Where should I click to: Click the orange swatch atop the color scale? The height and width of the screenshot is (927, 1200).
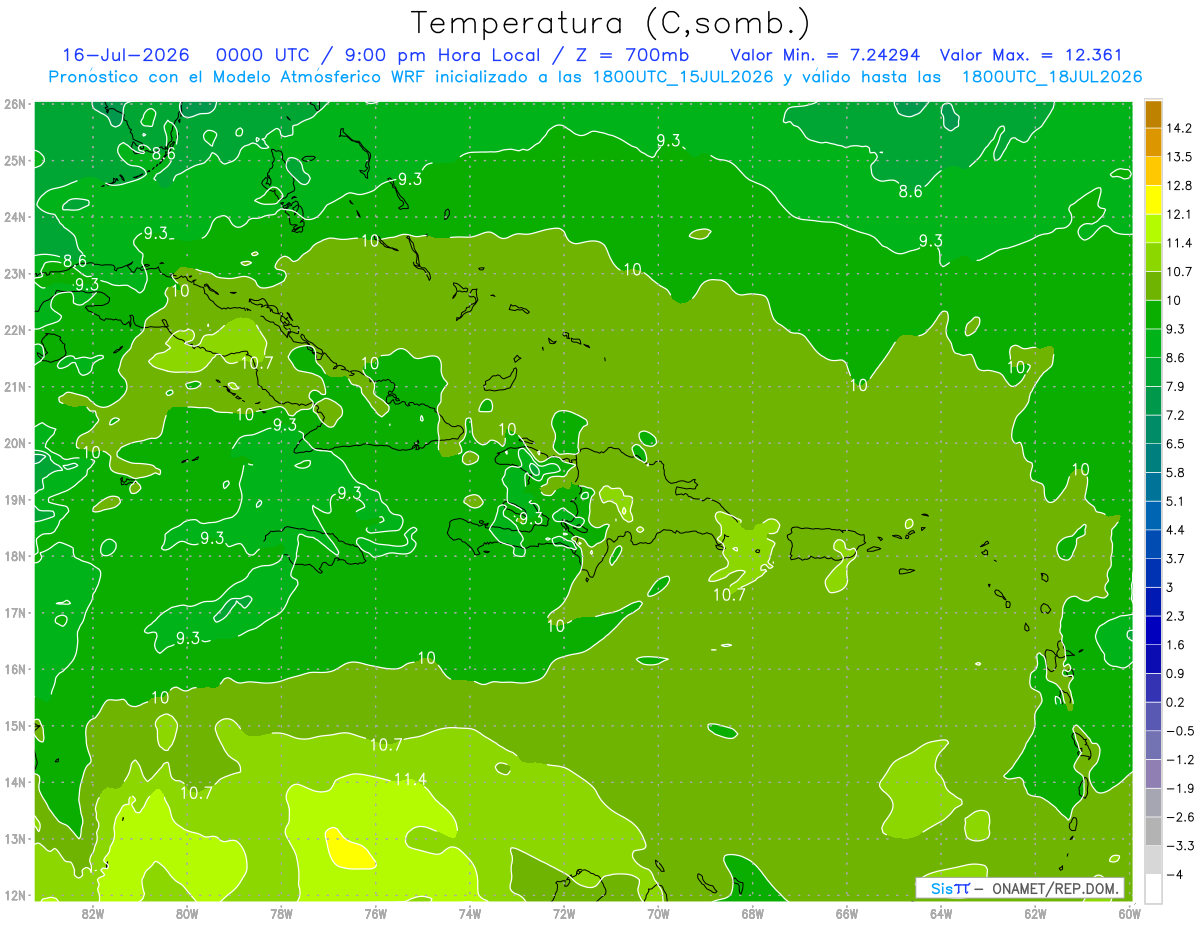click(1153, 114)
